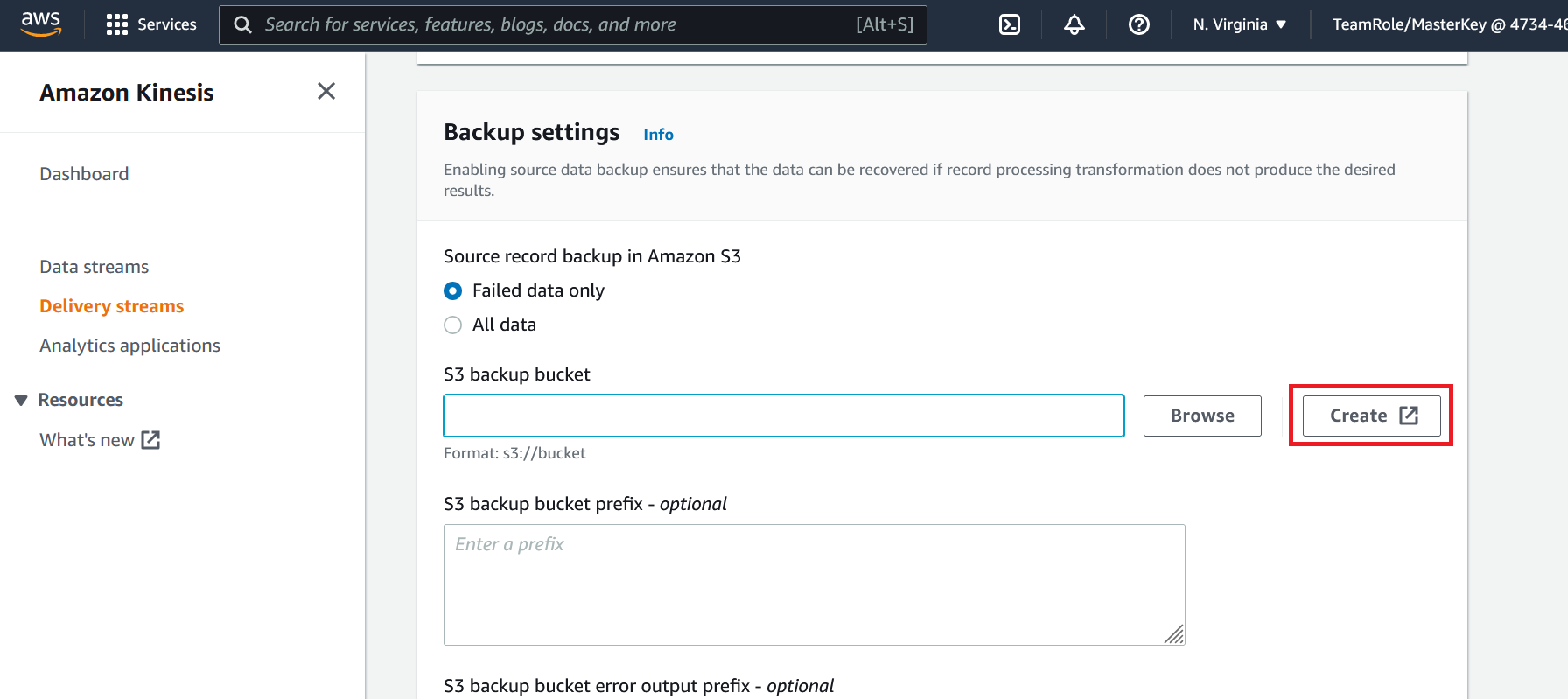This screenshot has height=699, width=1568.
Task: Go to Data streams
Action: click(x=94, y=267)
